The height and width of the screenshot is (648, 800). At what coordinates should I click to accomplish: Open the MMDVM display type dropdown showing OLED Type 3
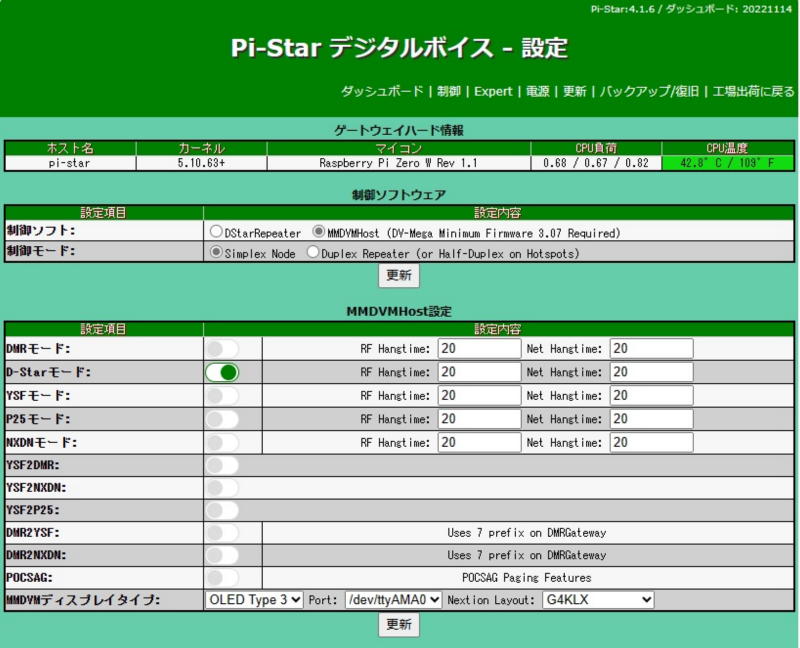pos(254,600)
